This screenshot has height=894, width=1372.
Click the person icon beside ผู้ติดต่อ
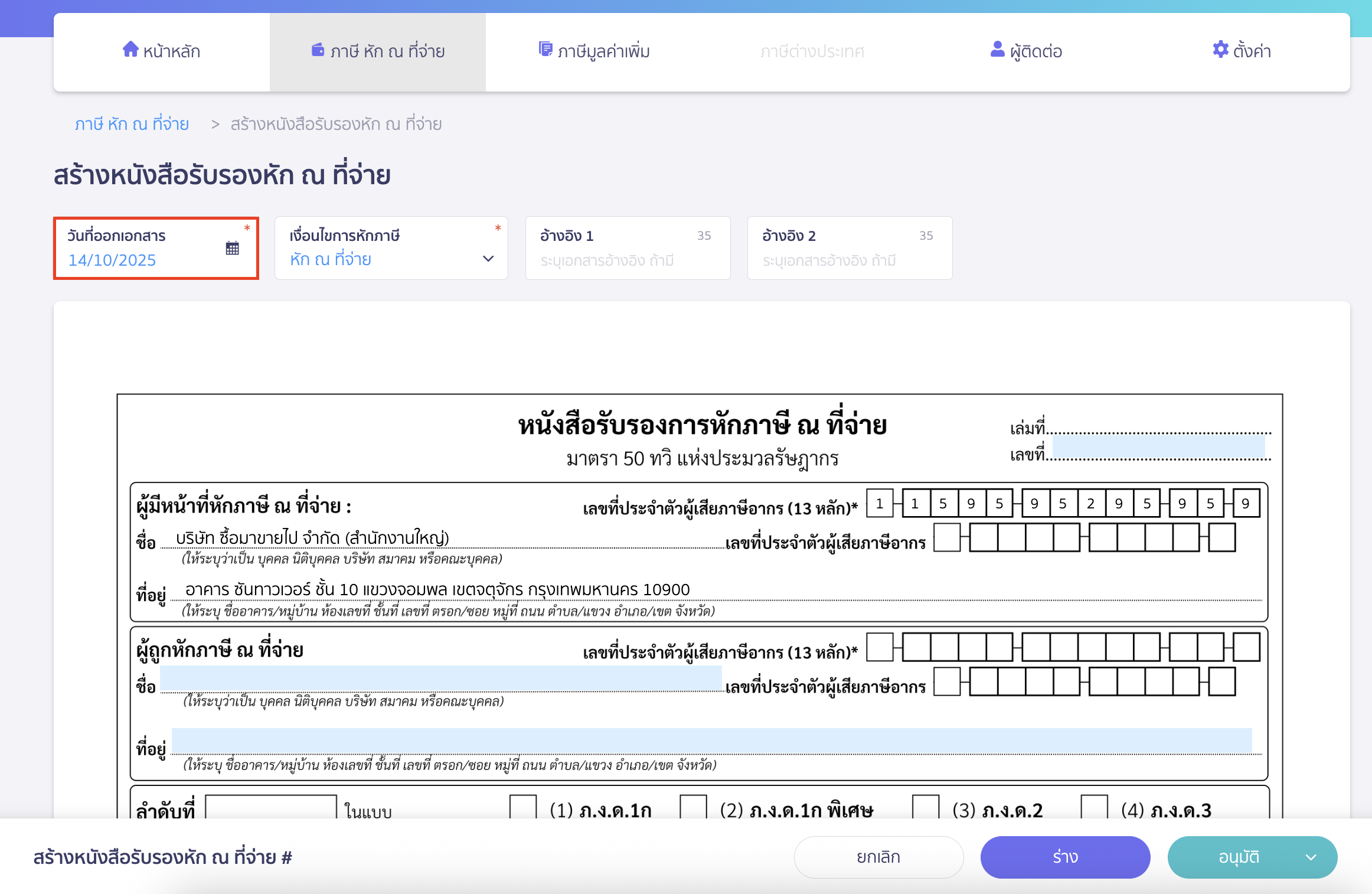996,50
